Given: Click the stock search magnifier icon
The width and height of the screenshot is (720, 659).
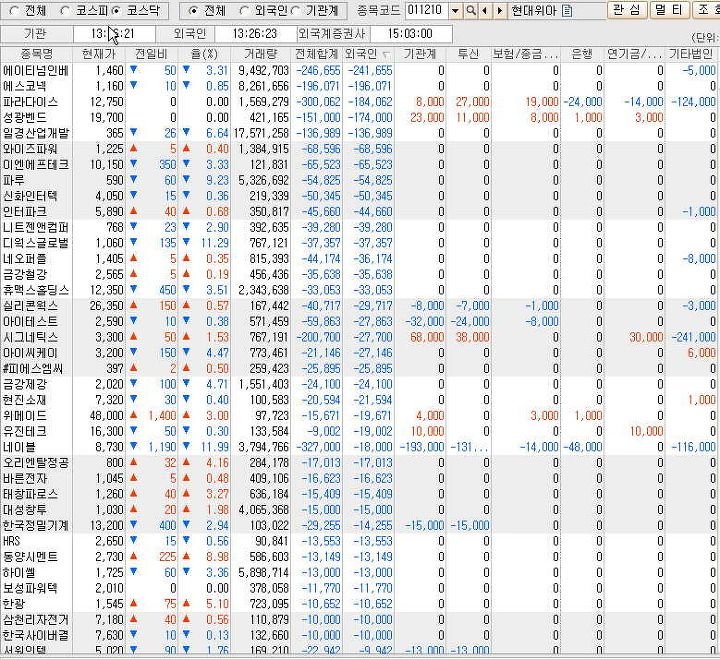Looking at the screenshot, I should pos(471,11).
